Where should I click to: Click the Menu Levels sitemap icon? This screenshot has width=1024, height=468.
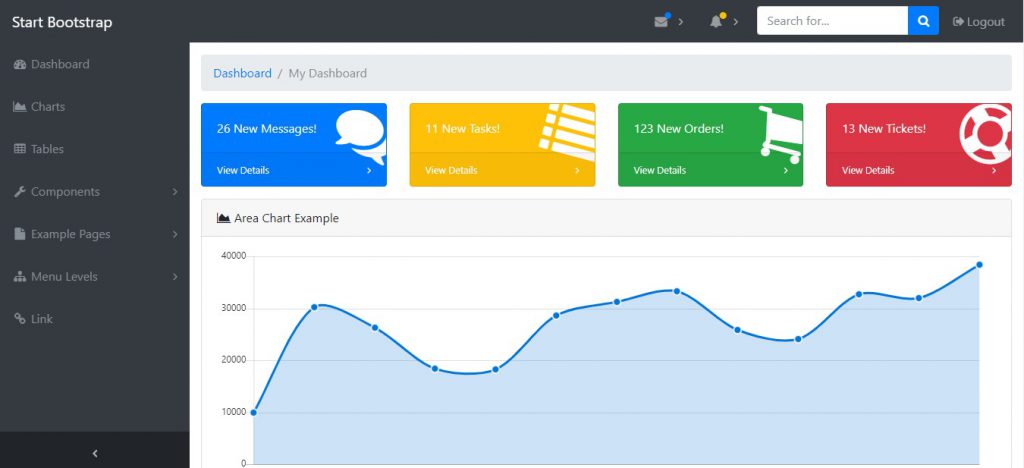tap(20, 277)
